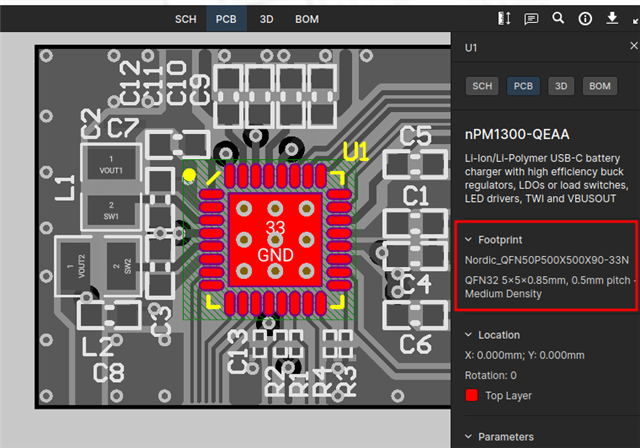The width and height of the screenshot is (640, 448).
Task: Click the SCH button in U1 panel
Action: (x=482, y=86)
